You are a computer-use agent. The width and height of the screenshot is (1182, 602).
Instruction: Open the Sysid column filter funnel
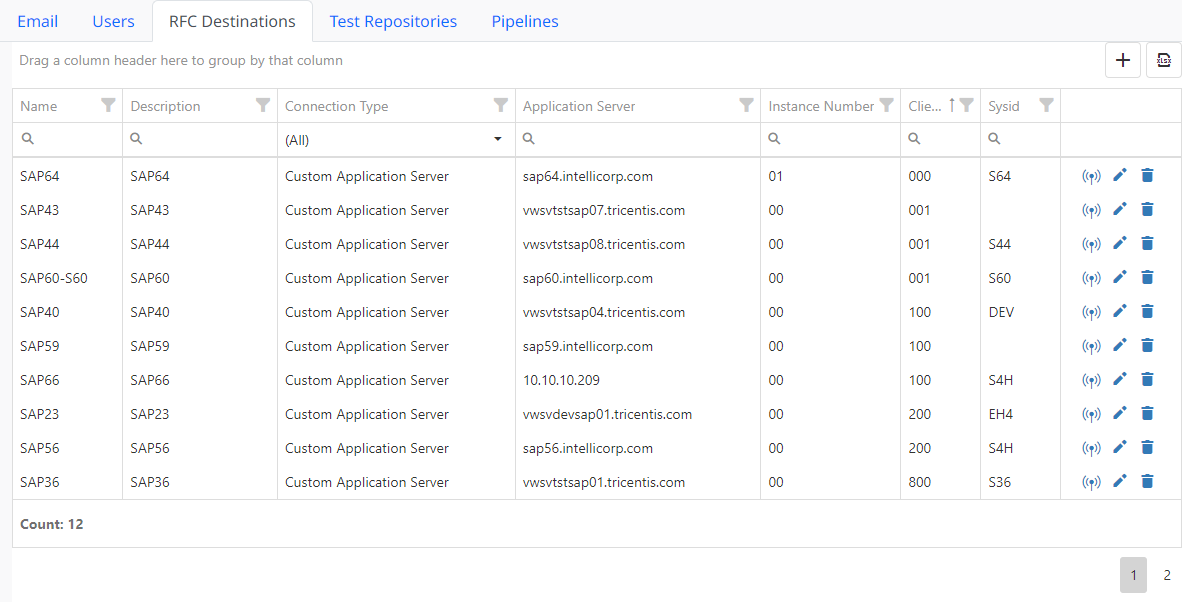(1046, 106)
